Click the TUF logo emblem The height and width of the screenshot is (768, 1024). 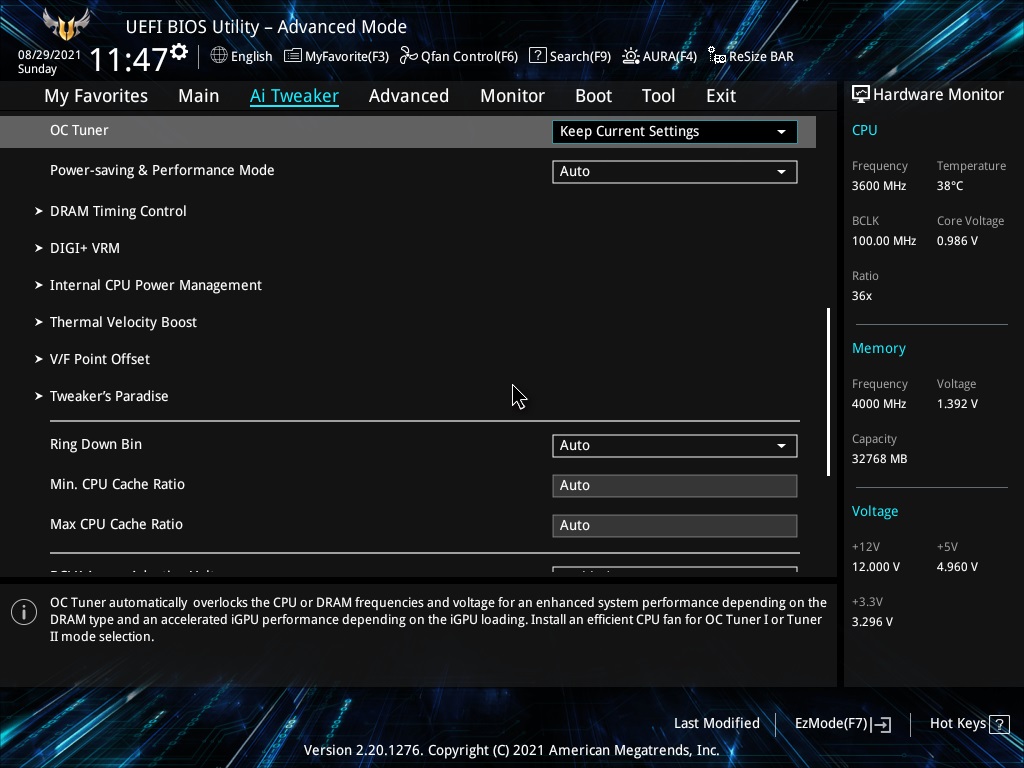tap(66, 24)
